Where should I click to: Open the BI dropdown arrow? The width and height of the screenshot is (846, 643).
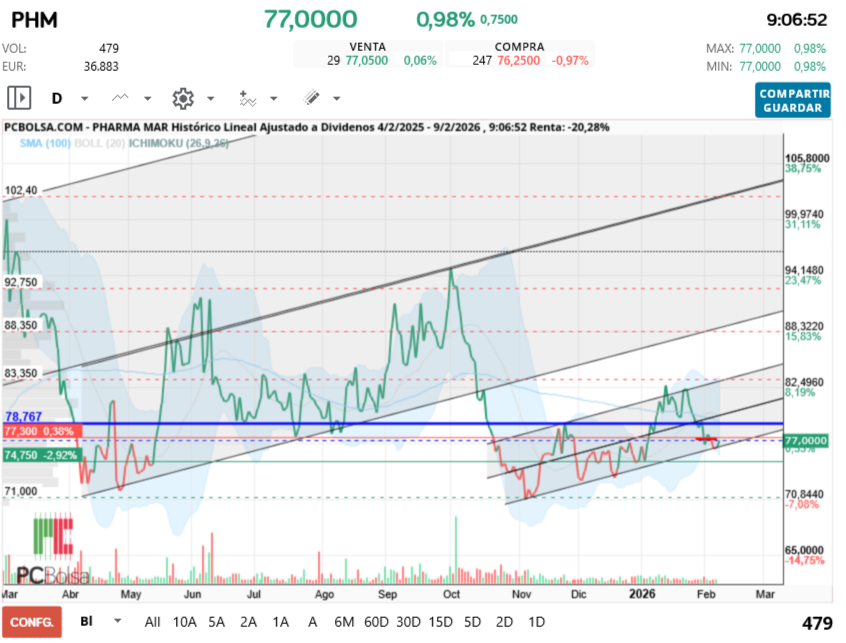120,621
